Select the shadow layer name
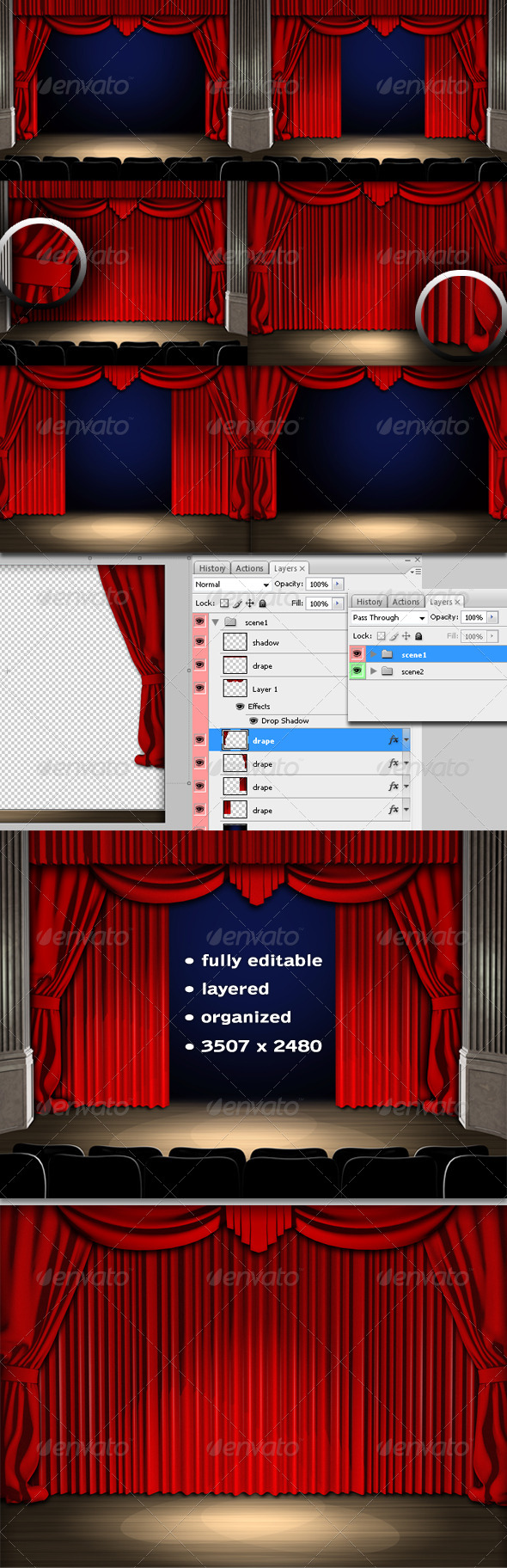Viewport: 507px width, 1568px height. point(266,642)
